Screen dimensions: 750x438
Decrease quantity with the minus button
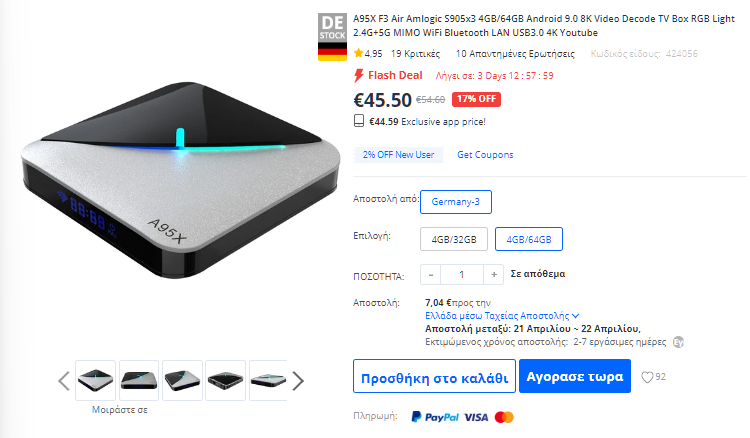[x=430, y=274]
